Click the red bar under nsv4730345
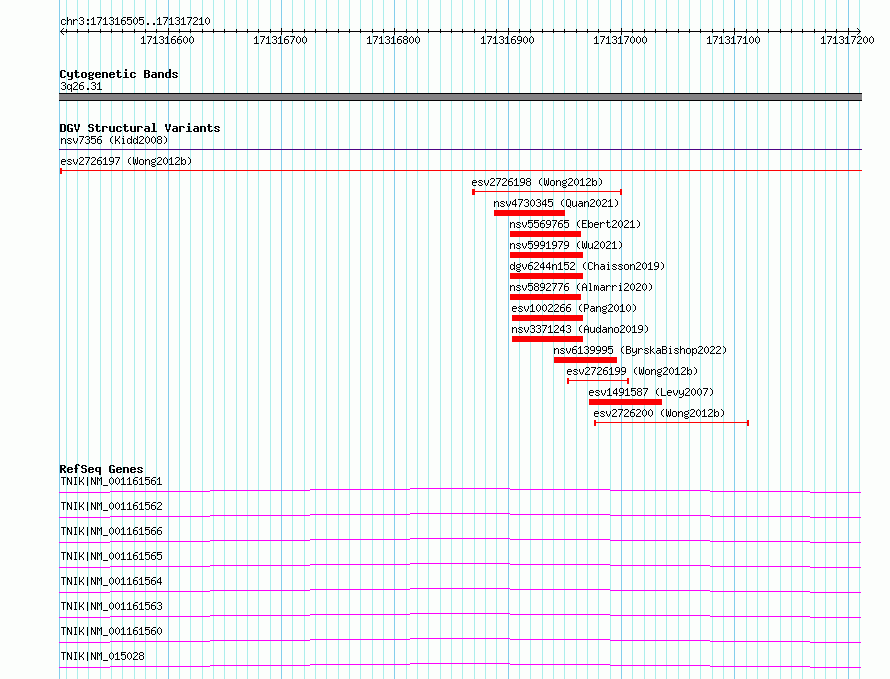 (529, 213)
